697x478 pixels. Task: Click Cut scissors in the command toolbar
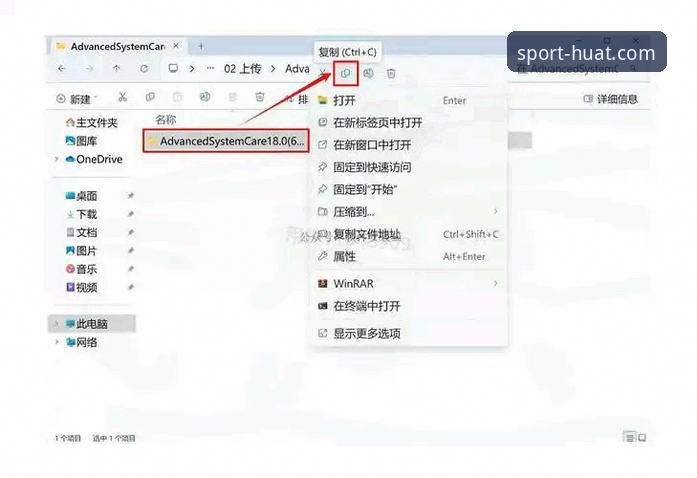[123, 97]
